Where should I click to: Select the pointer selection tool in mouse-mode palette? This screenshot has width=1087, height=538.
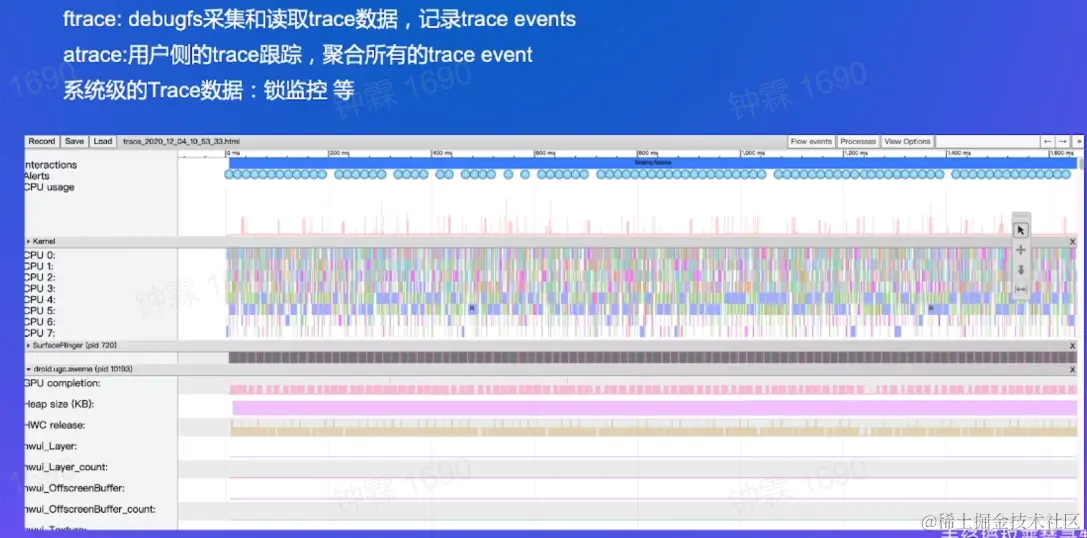[x=1020, y=230]
